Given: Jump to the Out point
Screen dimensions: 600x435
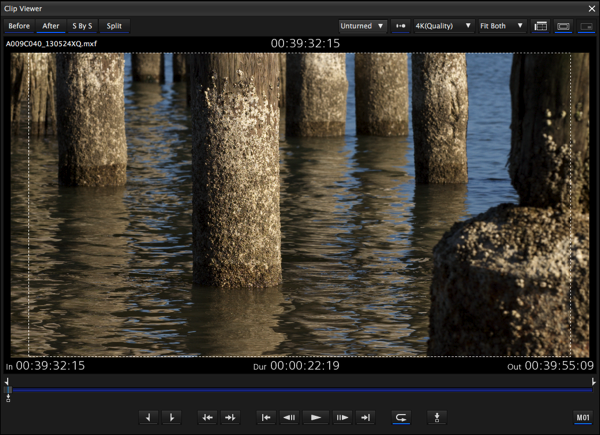Looking at the screenshot, I should pos(230,417).
